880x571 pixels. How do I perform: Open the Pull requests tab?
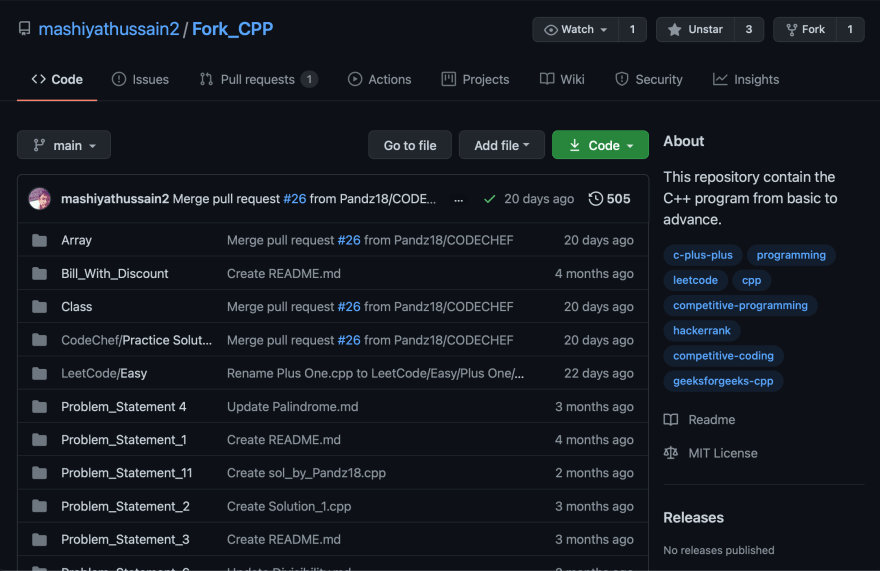click(x=258, y=79)
